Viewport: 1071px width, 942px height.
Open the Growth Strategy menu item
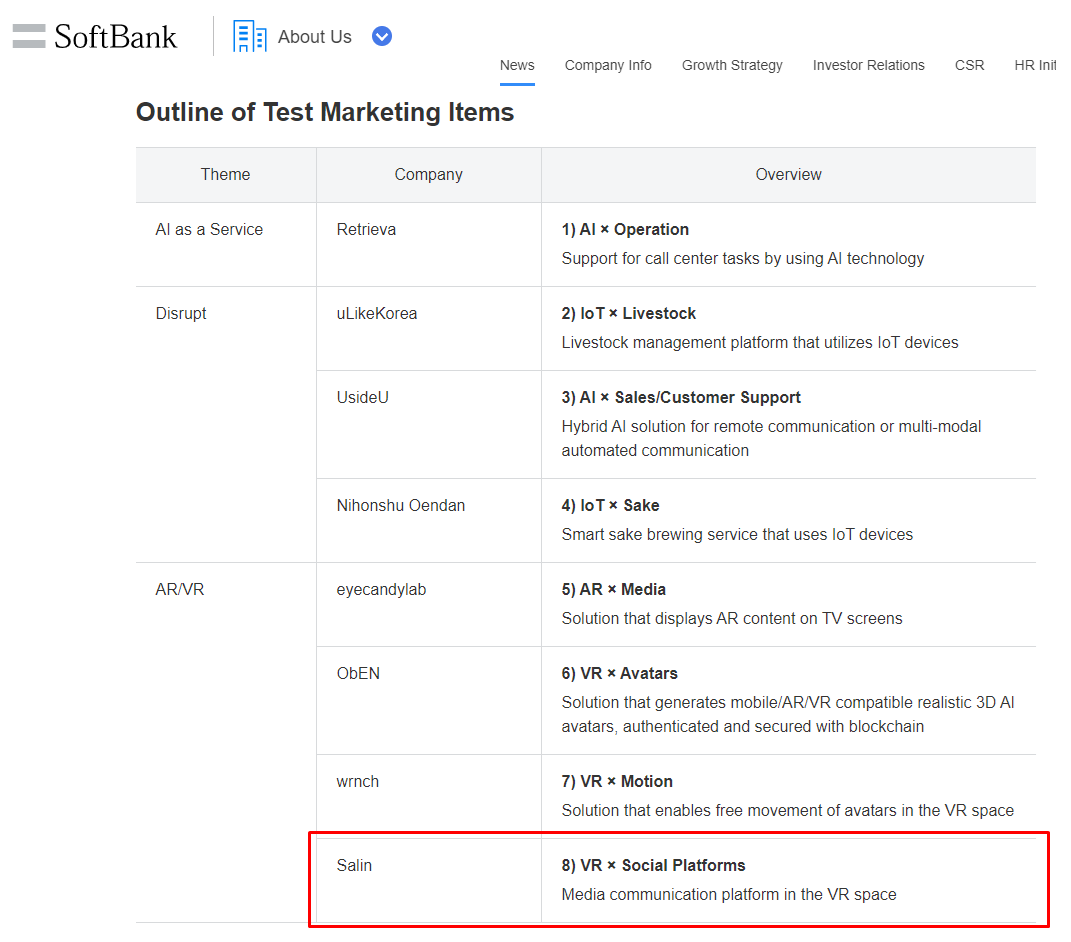coord(732,66)
